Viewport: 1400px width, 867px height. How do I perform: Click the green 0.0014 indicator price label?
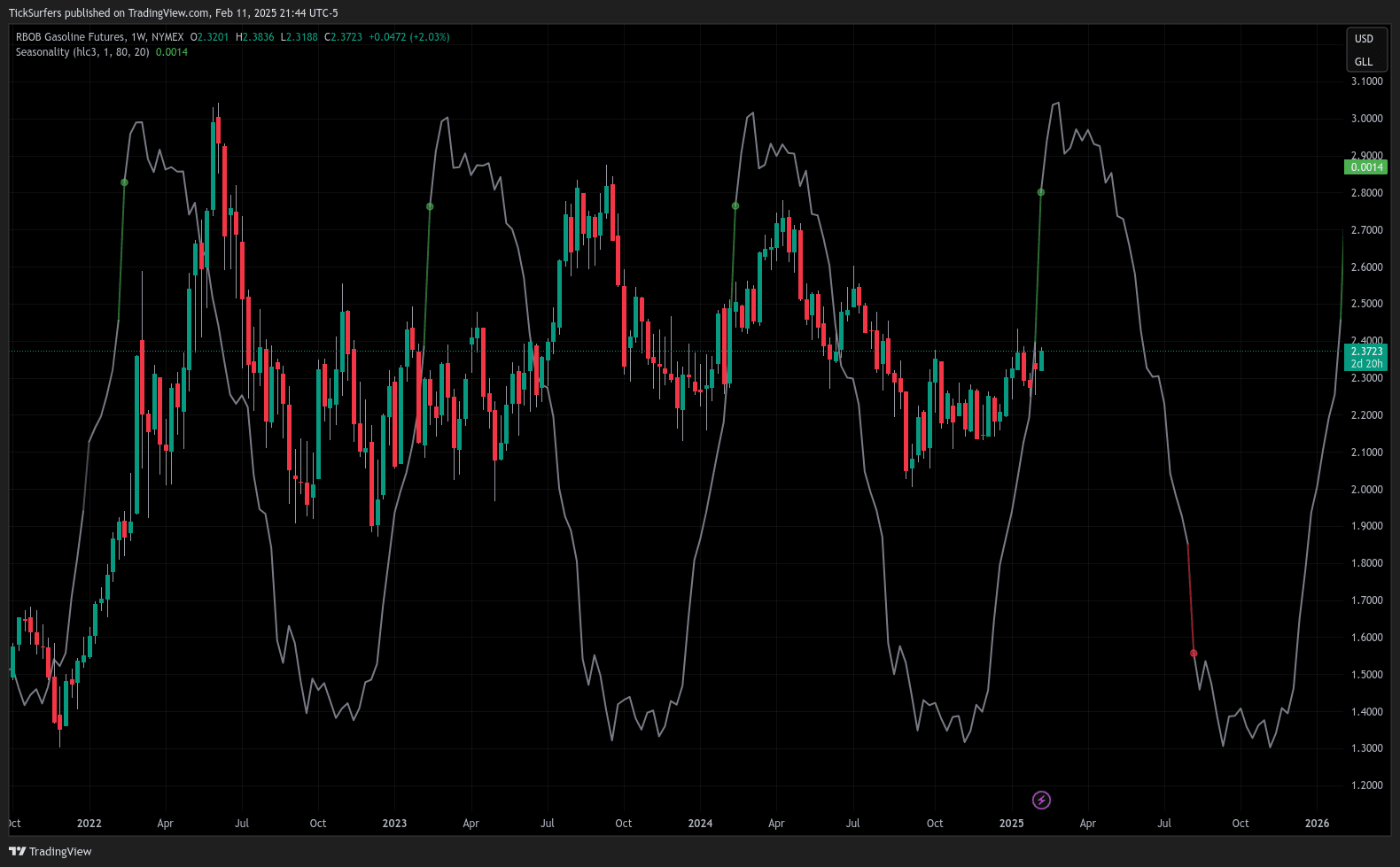click(1366, 167)
